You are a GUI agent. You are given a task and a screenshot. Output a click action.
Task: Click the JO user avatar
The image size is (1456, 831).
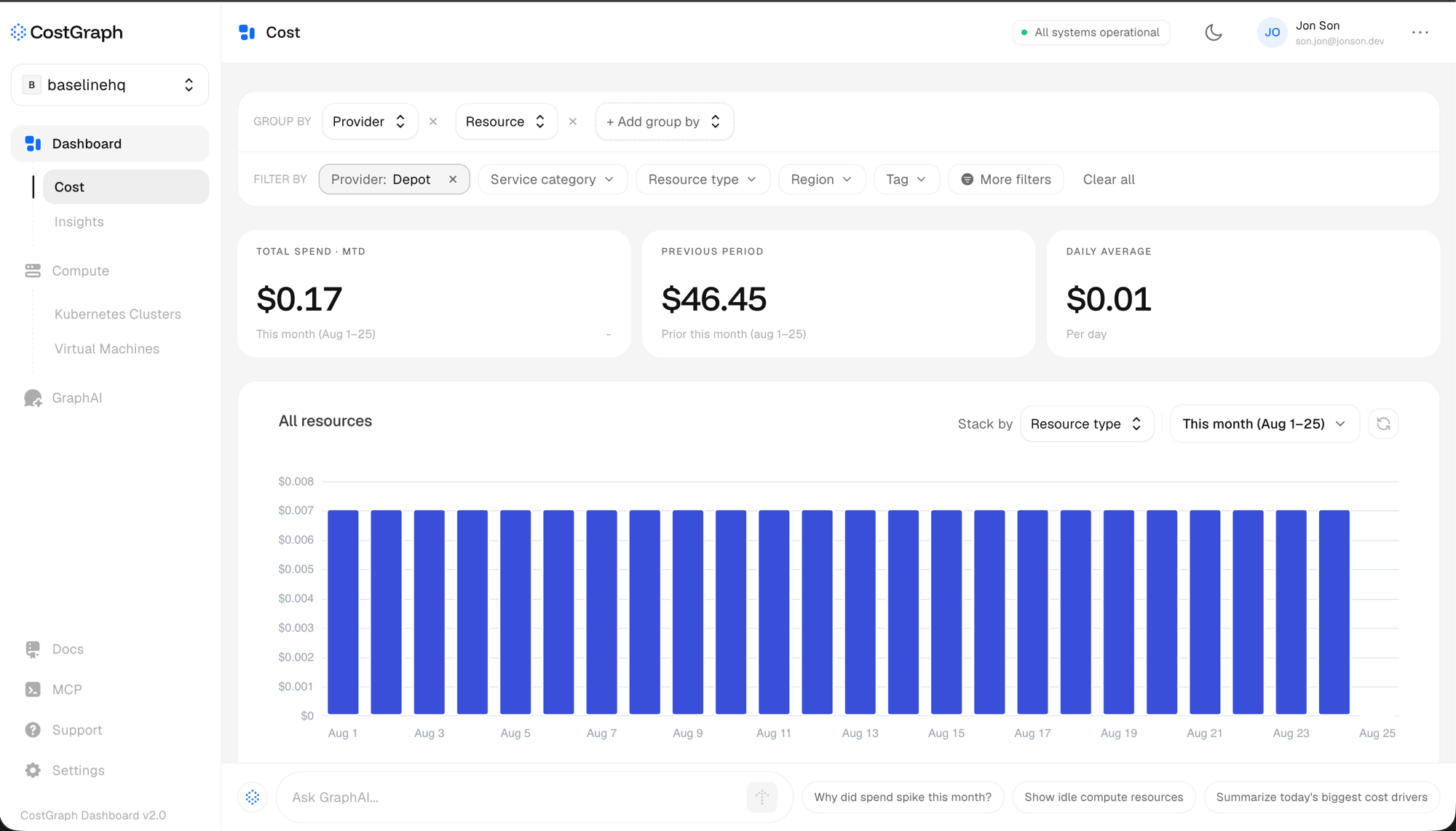(x=1272, y=32)
